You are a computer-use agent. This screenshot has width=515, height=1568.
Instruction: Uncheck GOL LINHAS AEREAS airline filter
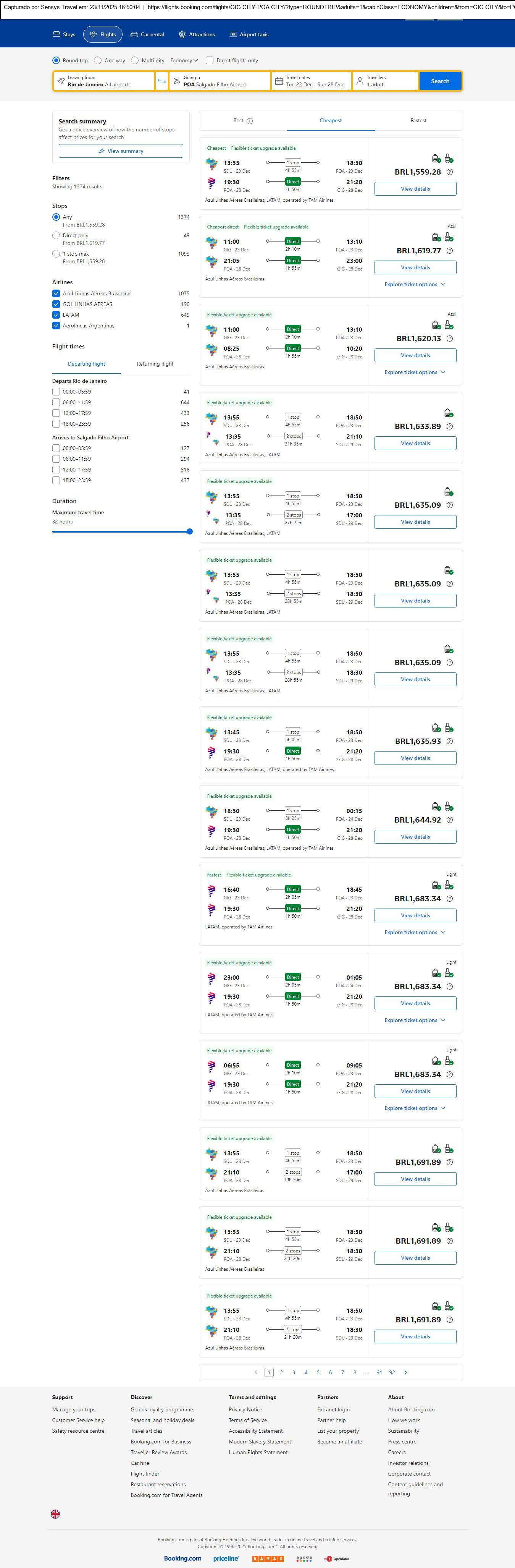pos(56,305)
